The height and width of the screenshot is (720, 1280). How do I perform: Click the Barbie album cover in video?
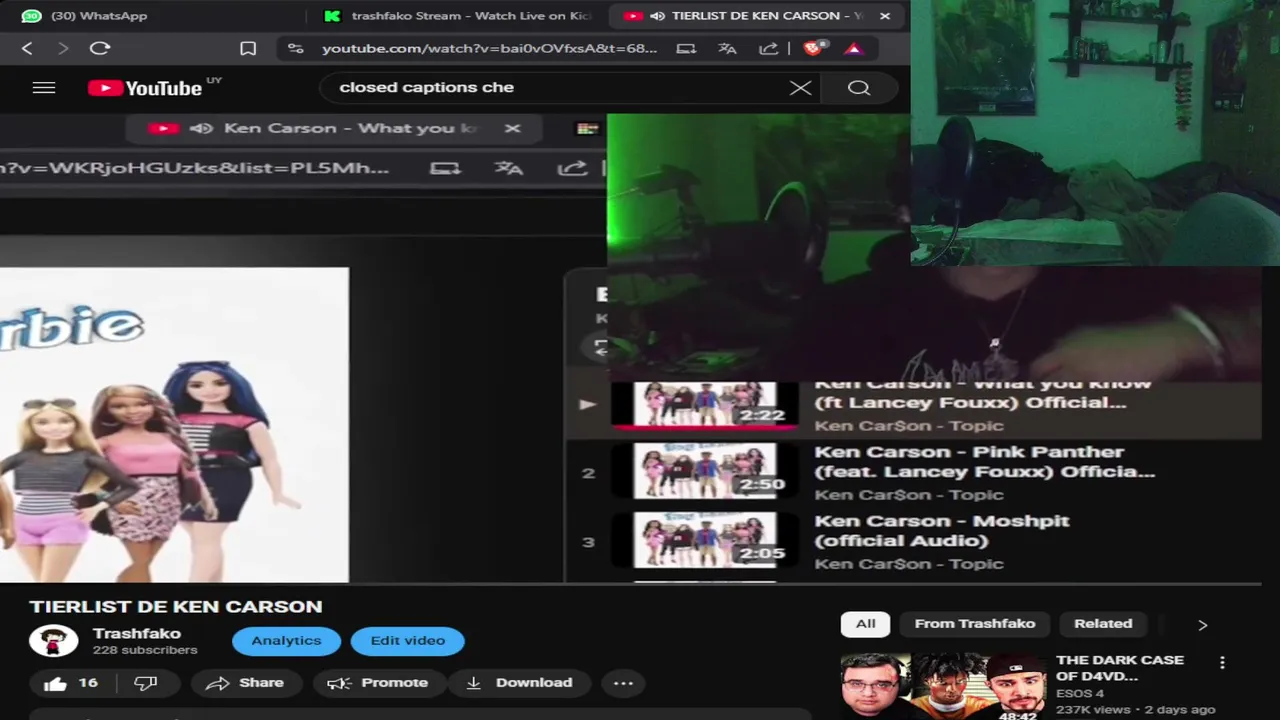[x=174, y=424]
